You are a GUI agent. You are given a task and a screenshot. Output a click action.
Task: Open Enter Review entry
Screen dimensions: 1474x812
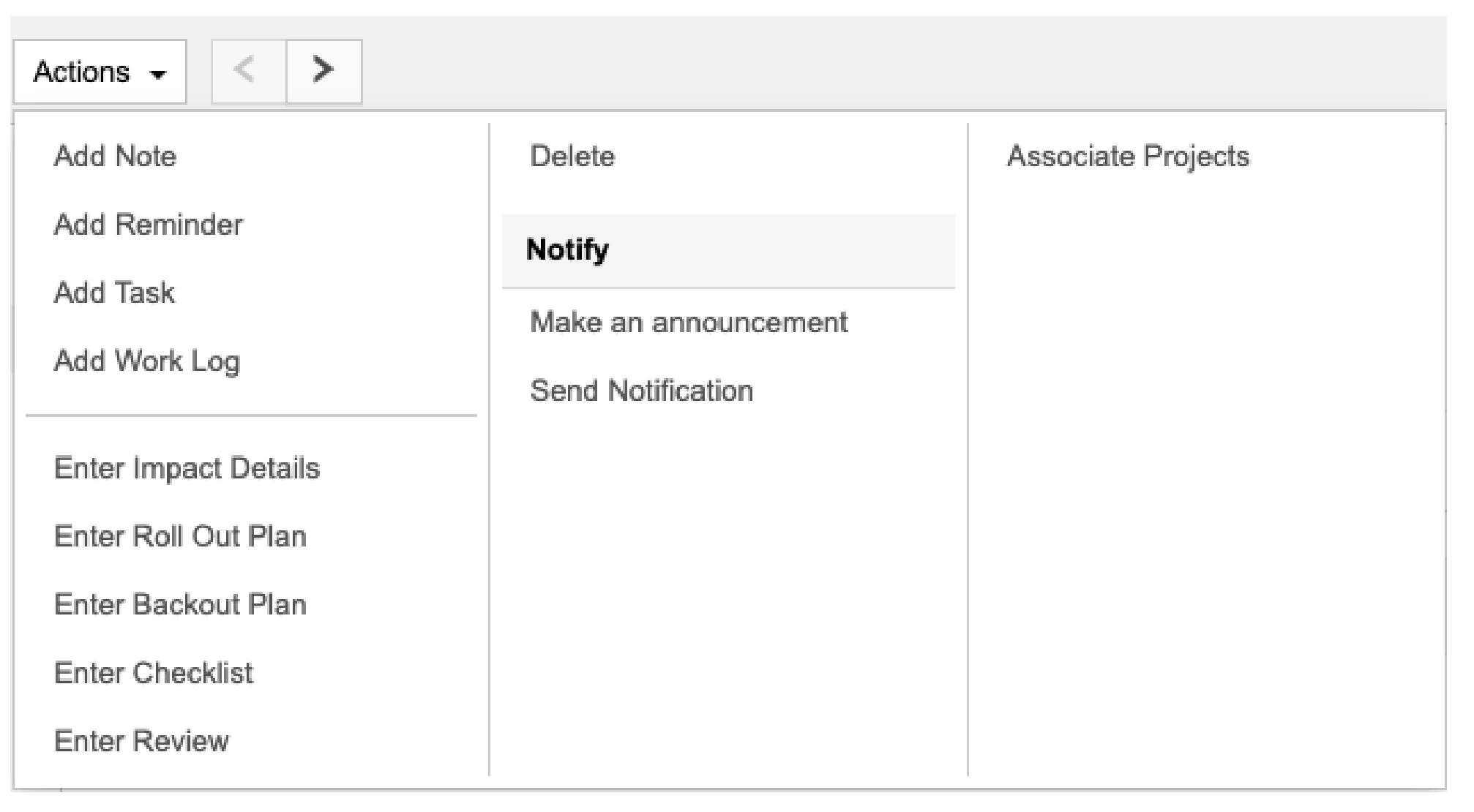tap(141, 741)
